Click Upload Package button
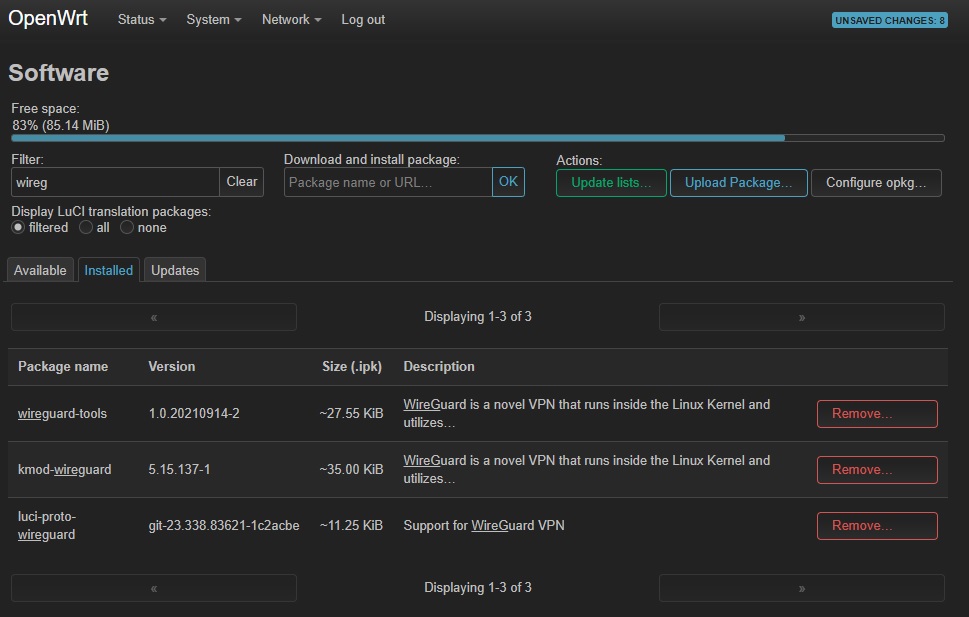Screen dimensions: 969x617 (738, 183)
